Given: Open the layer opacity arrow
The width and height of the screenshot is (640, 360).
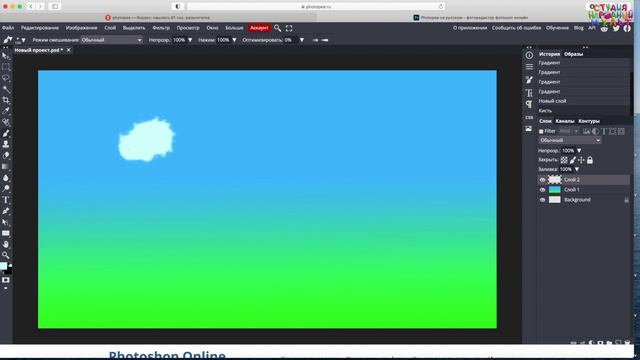Looking at the screenshot, I should pyautogui.click(x=579, y=151).
